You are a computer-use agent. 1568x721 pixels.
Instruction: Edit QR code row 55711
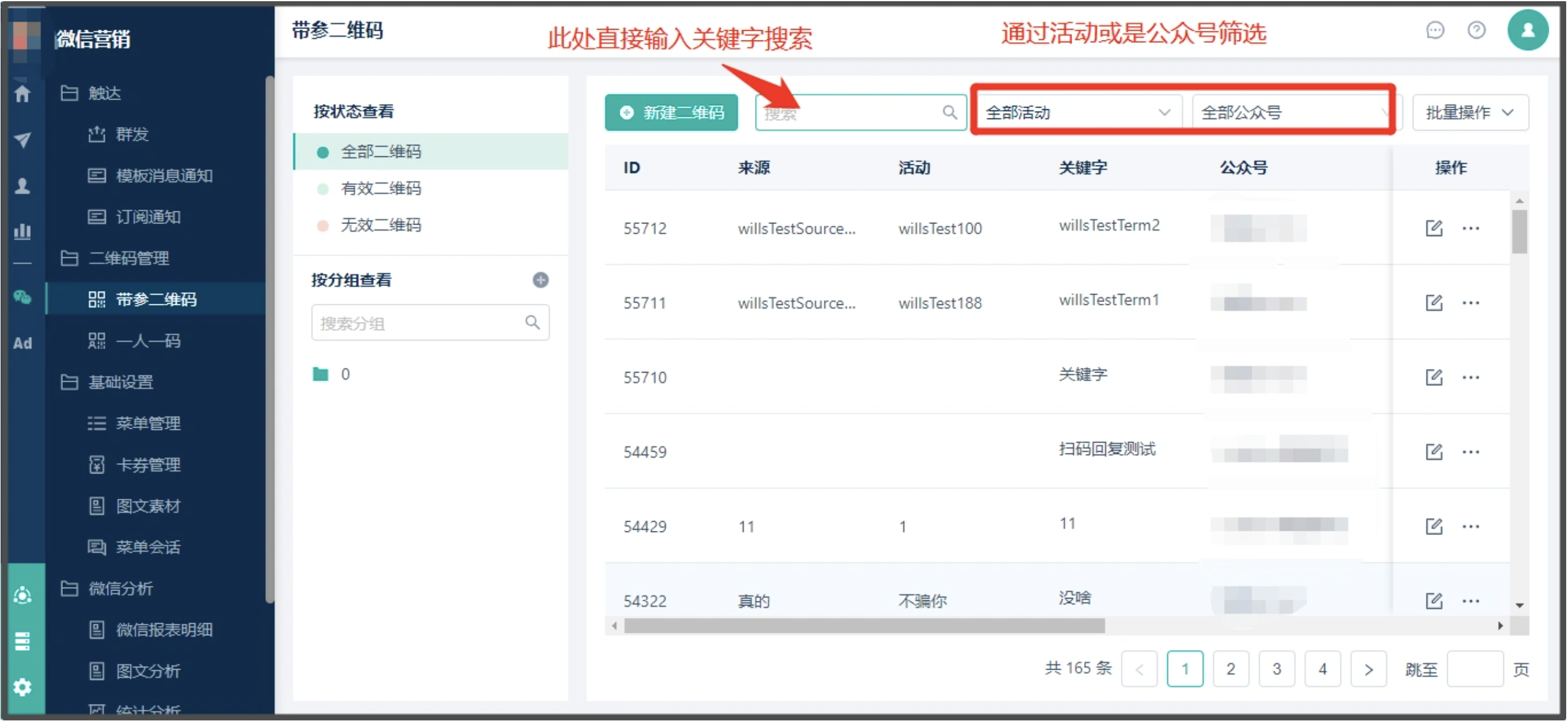point(1434,303)
